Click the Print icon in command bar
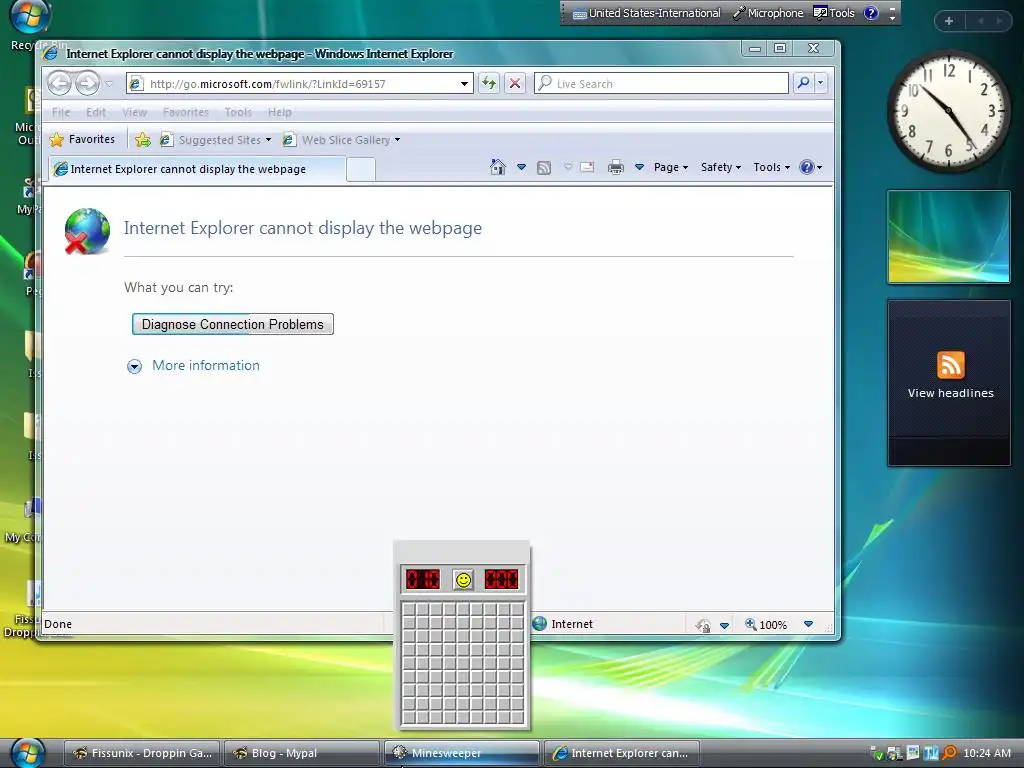 [615, 167]
